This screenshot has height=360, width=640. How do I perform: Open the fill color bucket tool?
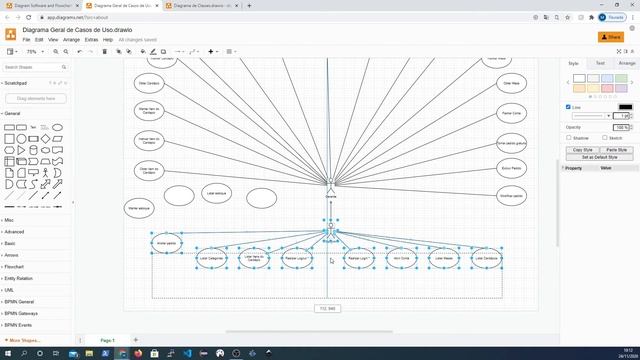[x=143, y=52]
